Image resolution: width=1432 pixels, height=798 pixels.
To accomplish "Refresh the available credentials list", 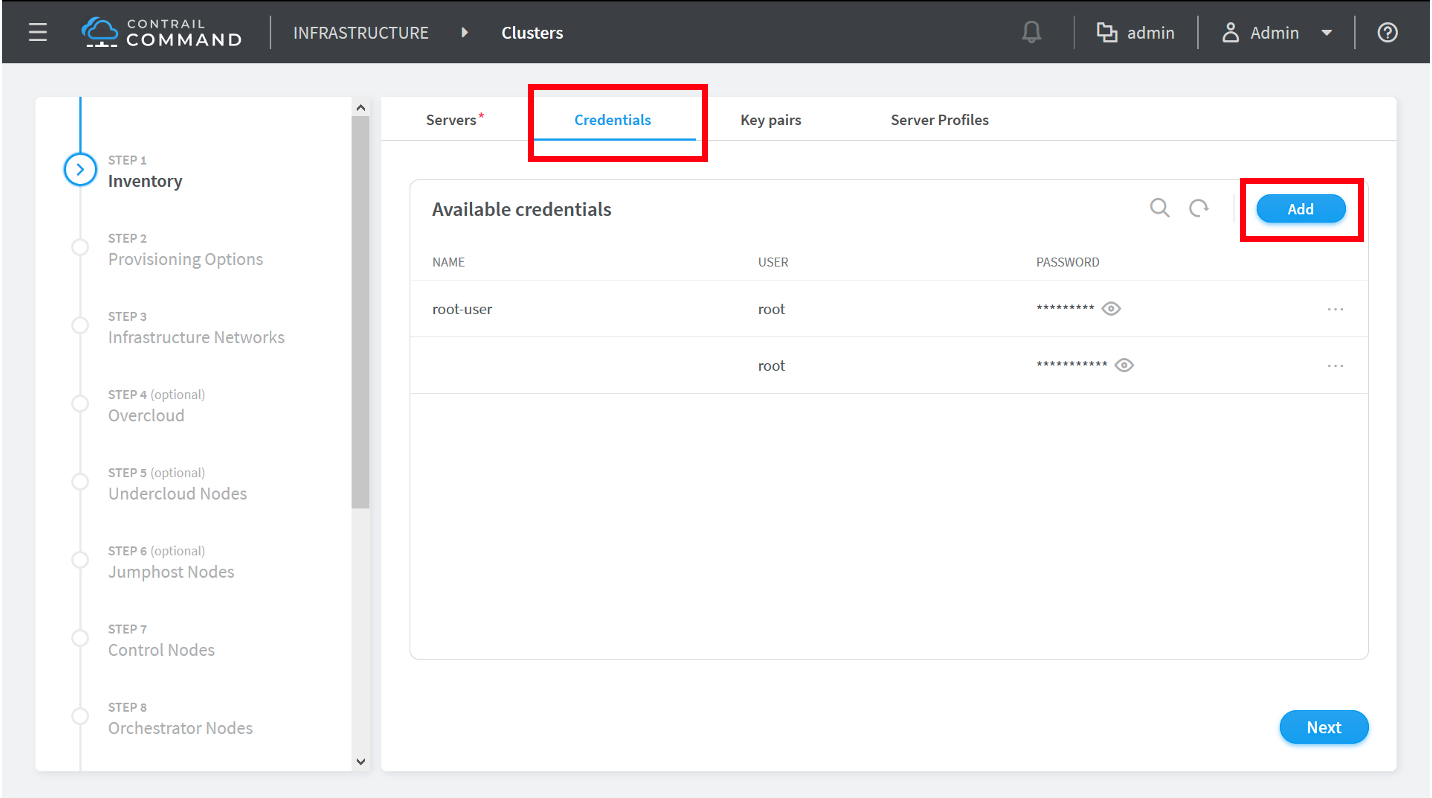I will [x=1199, y=208].
